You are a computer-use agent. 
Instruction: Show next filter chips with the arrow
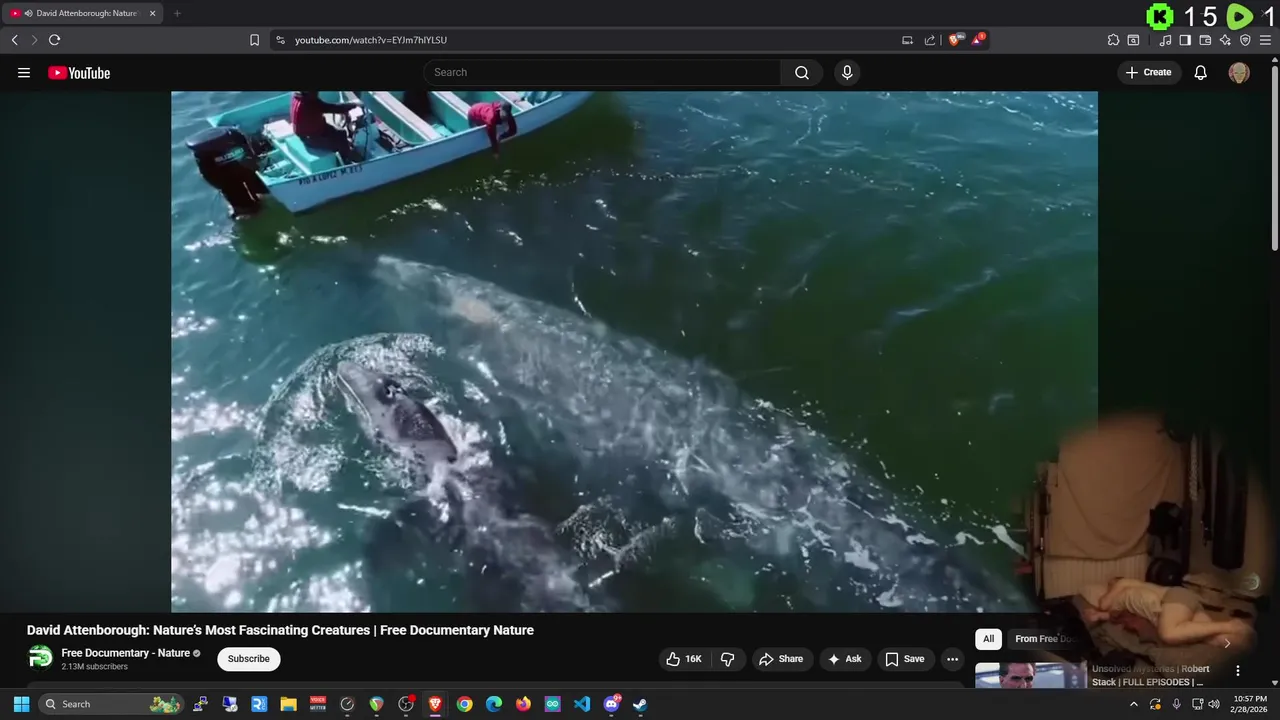click(1227, 643)
